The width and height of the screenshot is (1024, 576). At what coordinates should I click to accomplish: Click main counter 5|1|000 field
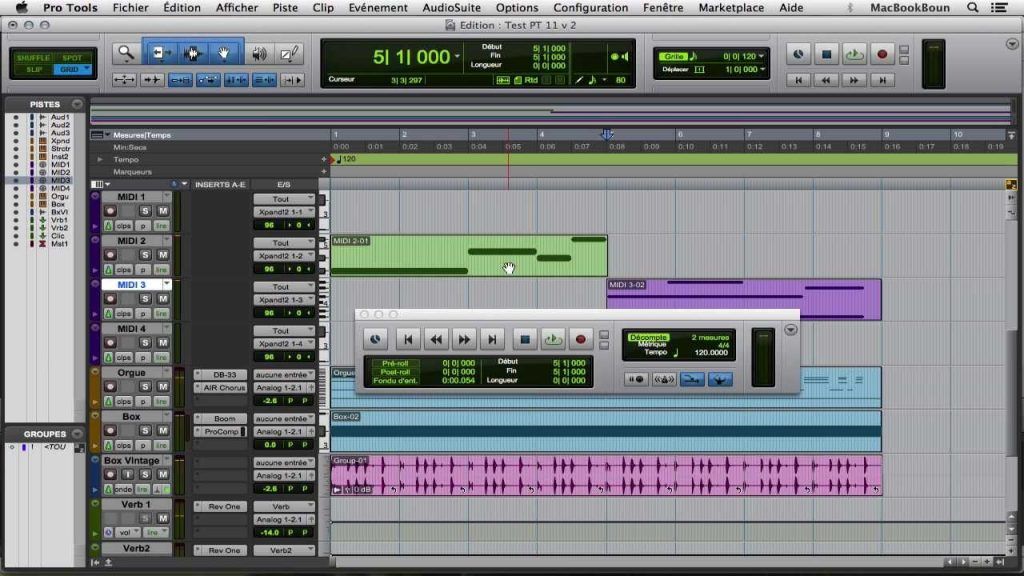(x=411, y=57)
